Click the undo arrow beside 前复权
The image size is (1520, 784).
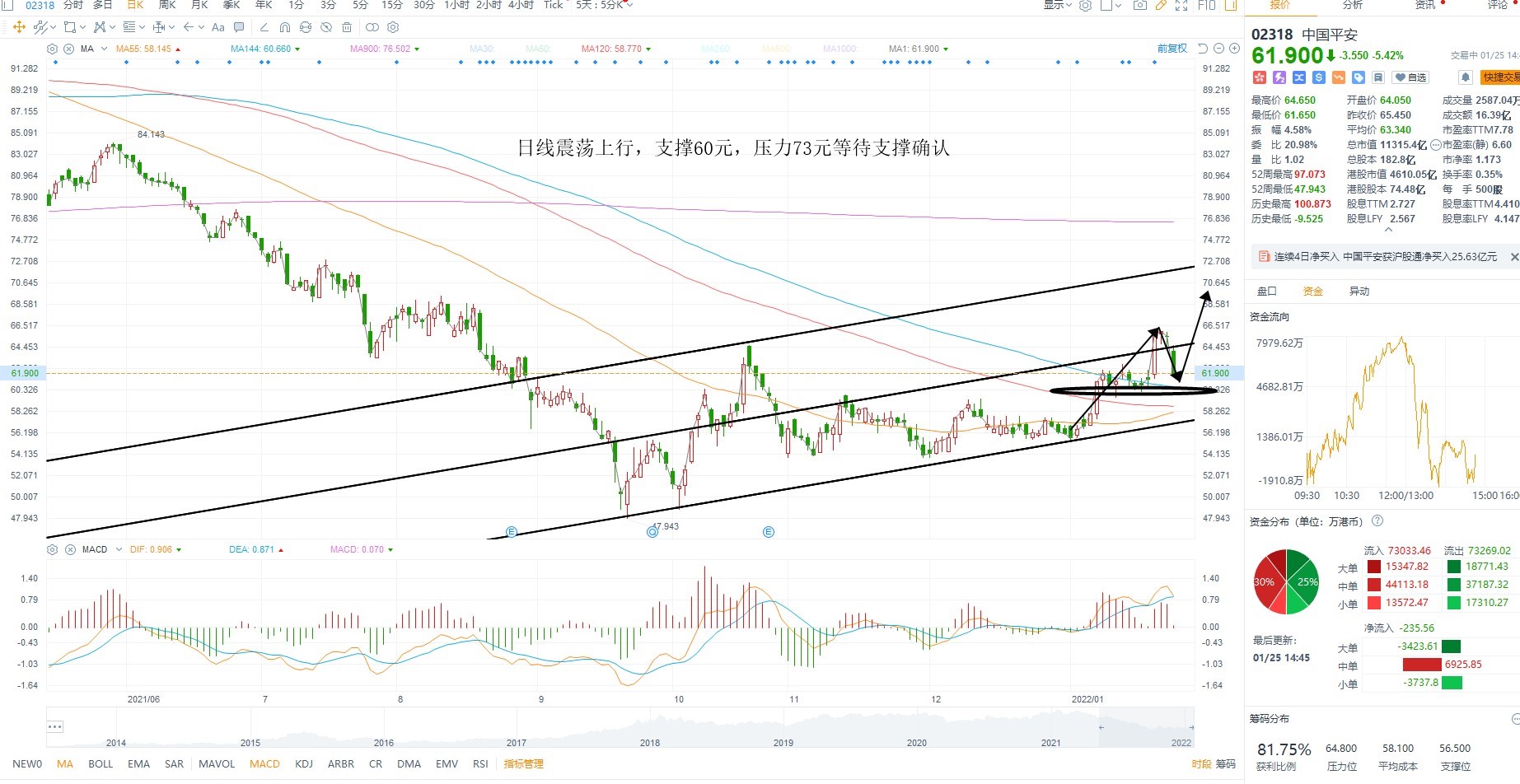pos(1203,49)
